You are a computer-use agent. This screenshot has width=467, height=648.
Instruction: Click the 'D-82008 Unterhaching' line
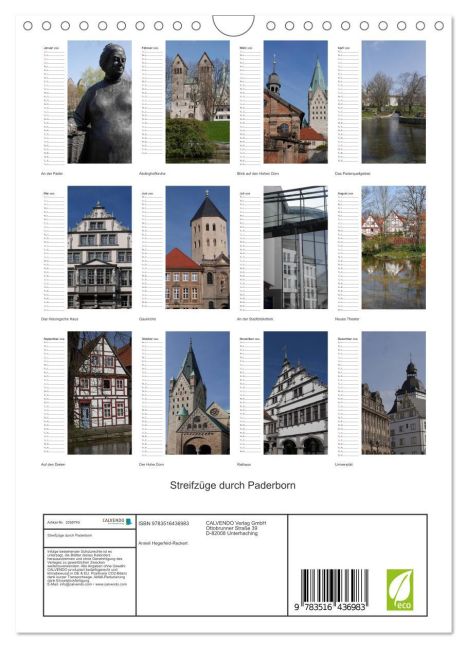point(231,533)
